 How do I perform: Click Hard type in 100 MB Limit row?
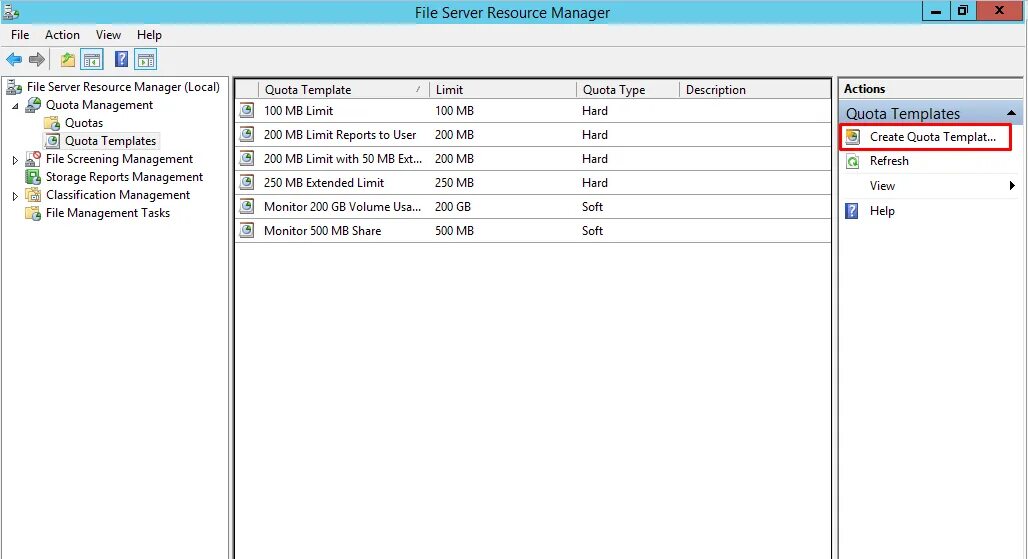point(595,111)
